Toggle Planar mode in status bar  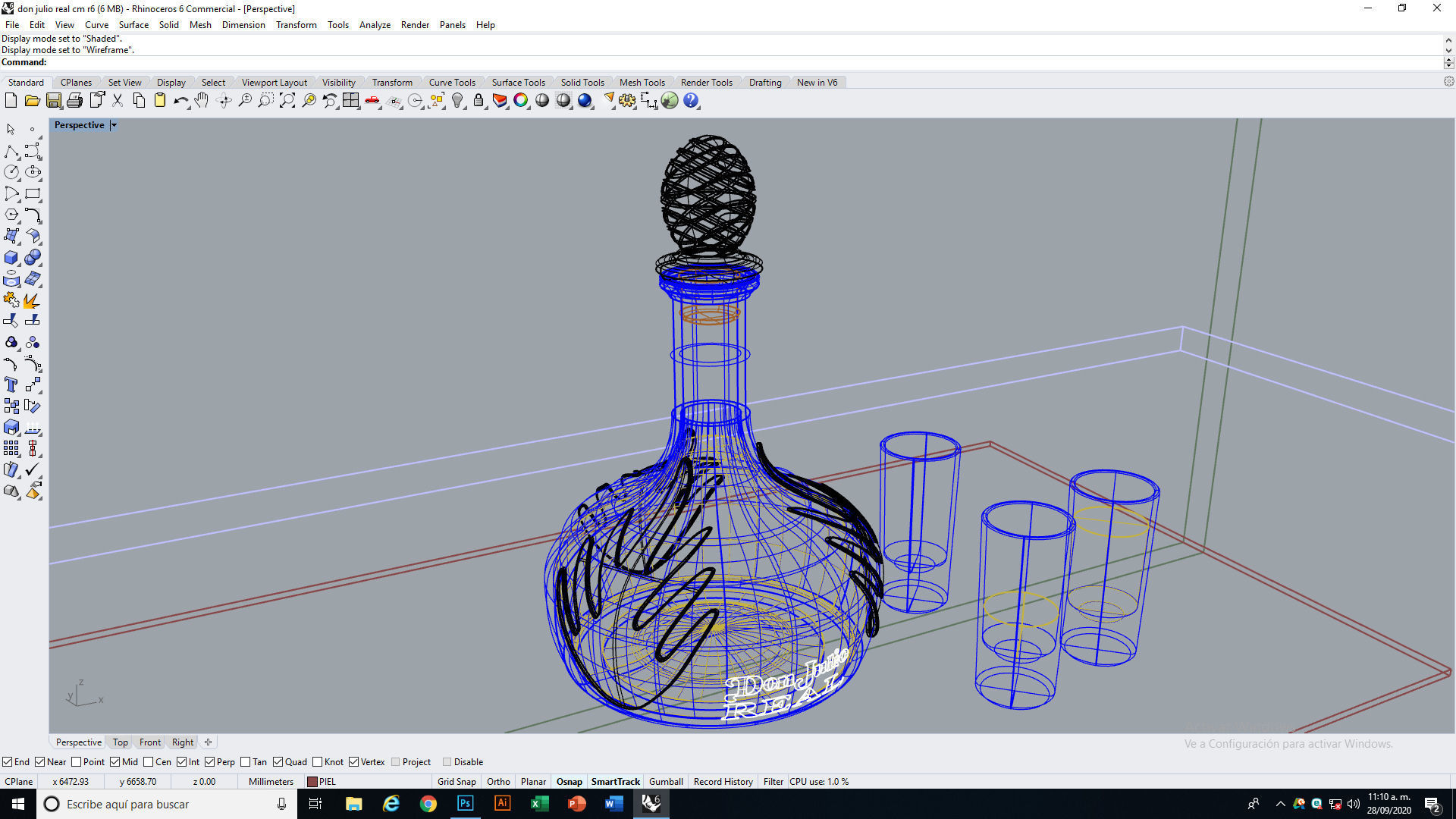click(x=533, y=782)
